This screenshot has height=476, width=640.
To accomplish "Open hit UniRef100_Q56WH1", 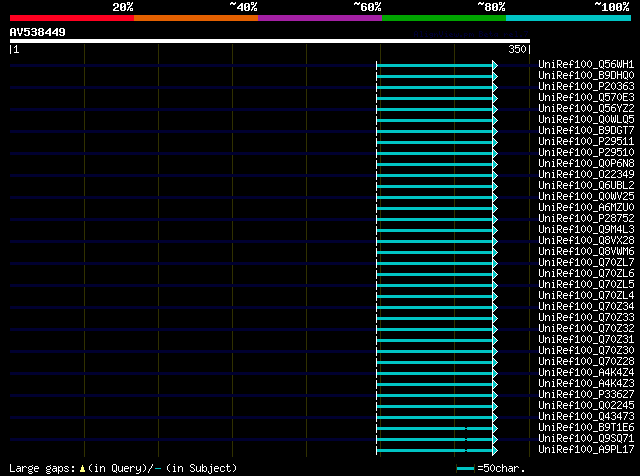I will coord(586,65).
